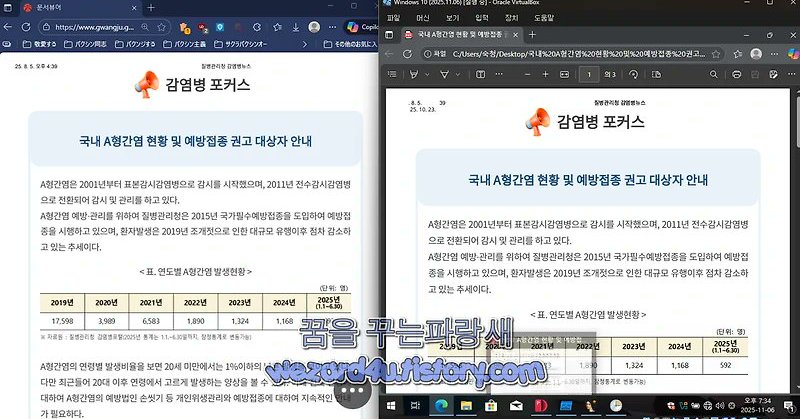Image resolution: width=800 pixels, height=419 pixels.
Task: Open VirtualBox 도움말 menu
Action: (x=544, y=18)
